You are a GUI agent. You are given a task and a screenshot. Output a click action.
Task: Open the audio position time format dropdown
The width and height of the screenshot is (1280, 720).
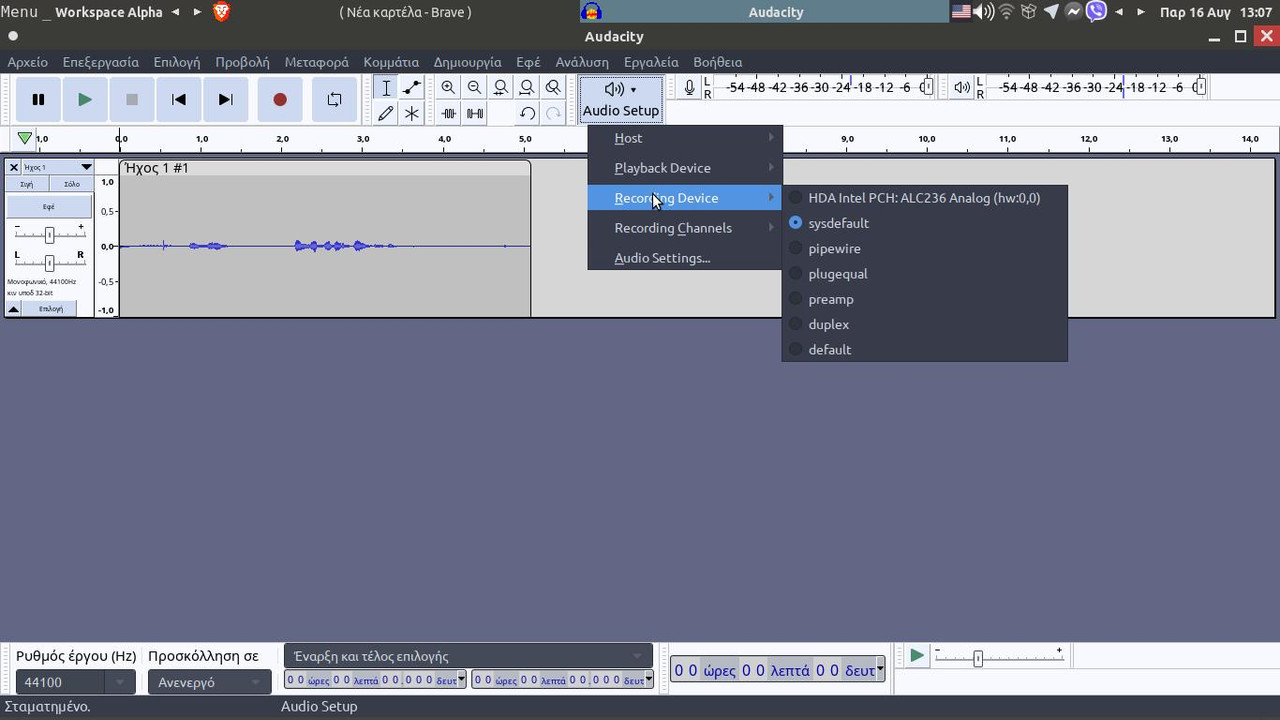click(x=880, y=670)
